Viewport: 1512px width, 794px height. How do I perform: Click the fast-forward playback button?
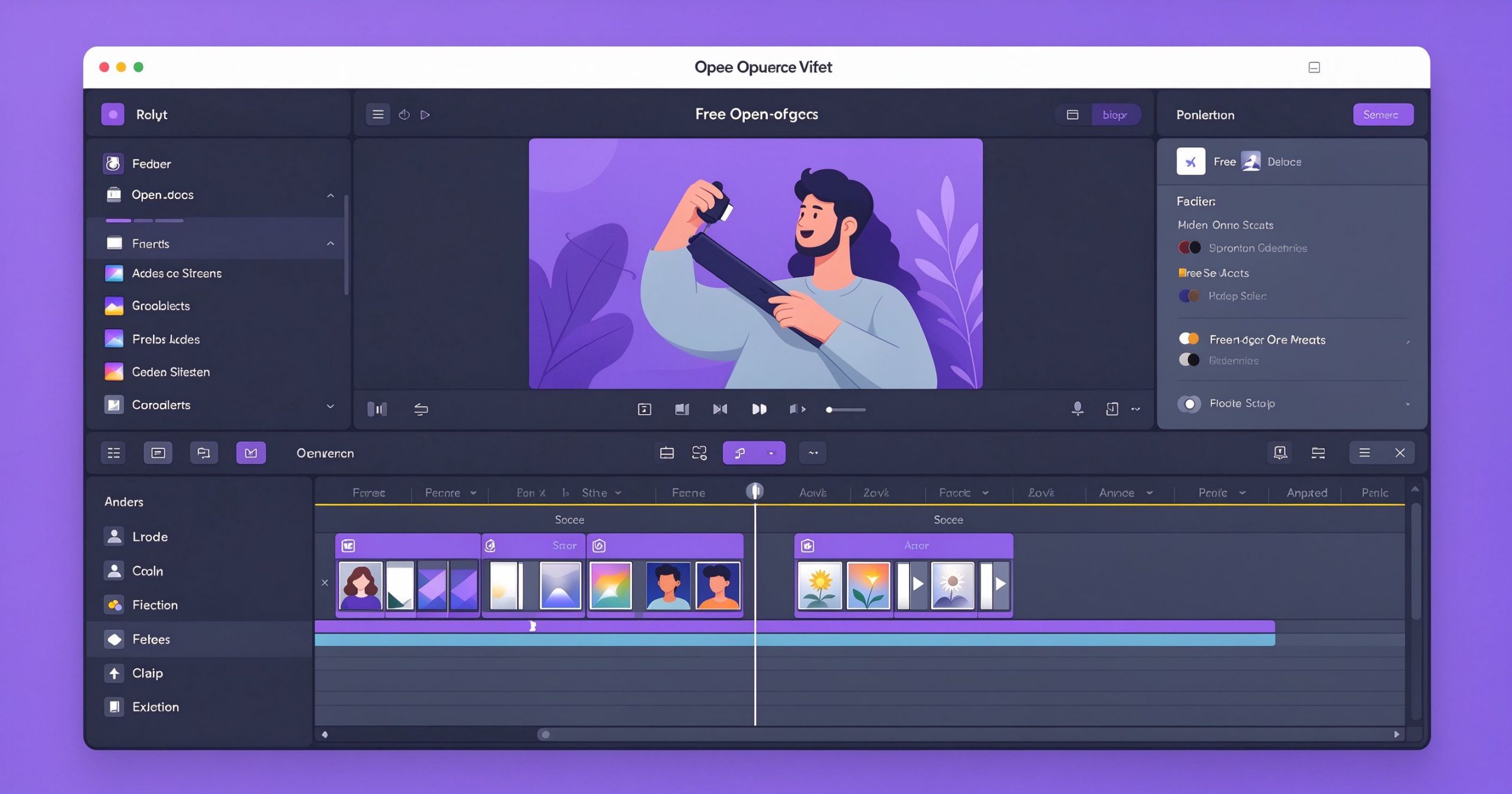[759, 409]
